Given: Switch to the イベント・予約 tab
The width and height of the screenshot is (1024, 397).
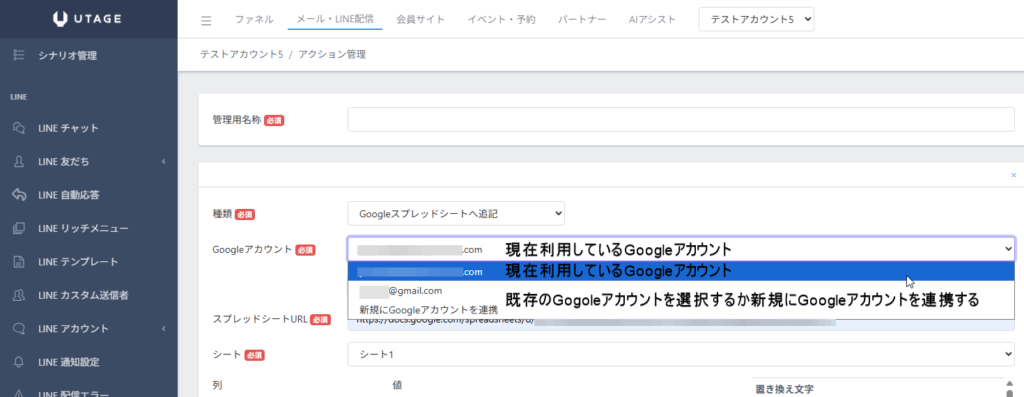Looking at the screenshot, I should (502, 20).
